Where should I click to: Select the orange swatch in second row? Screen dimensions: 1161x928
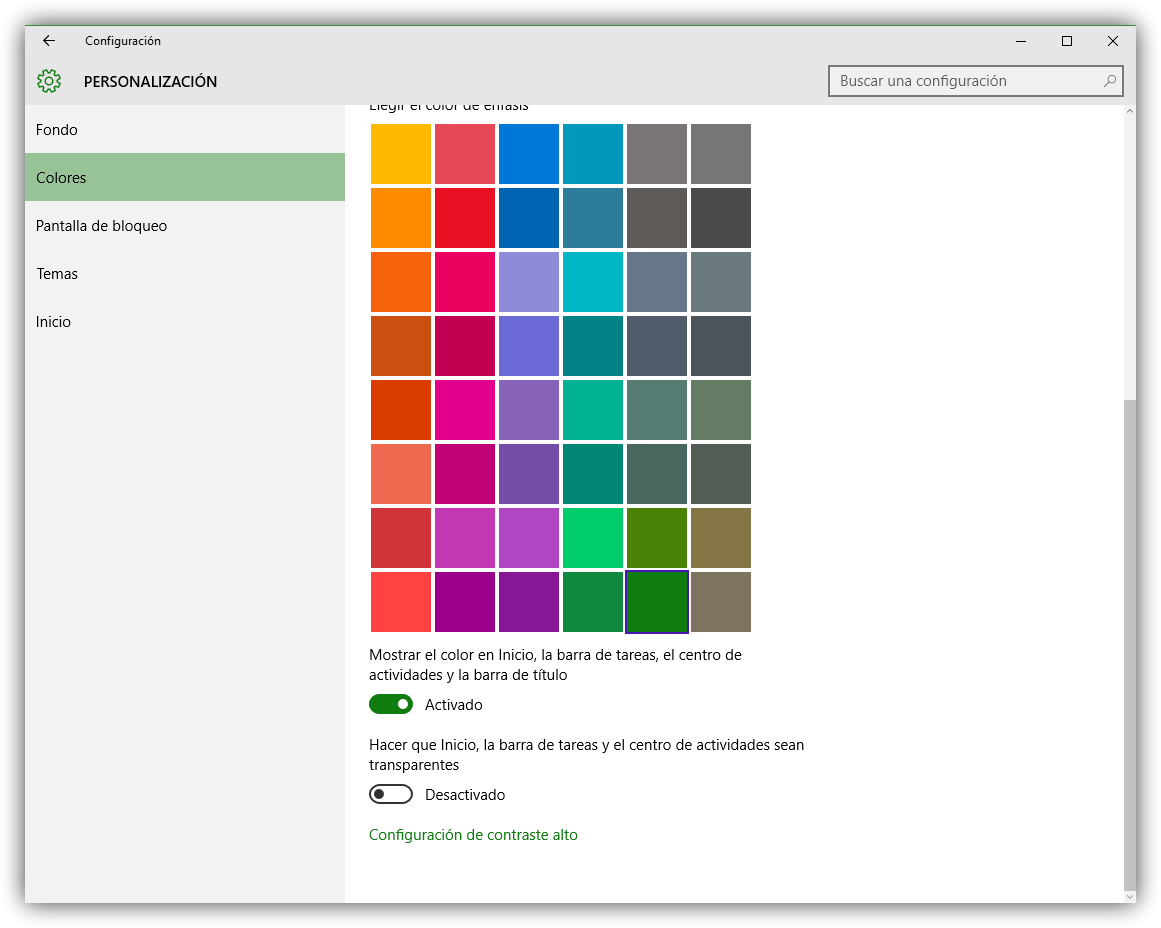pyautogui.click(x=401, y=218)
